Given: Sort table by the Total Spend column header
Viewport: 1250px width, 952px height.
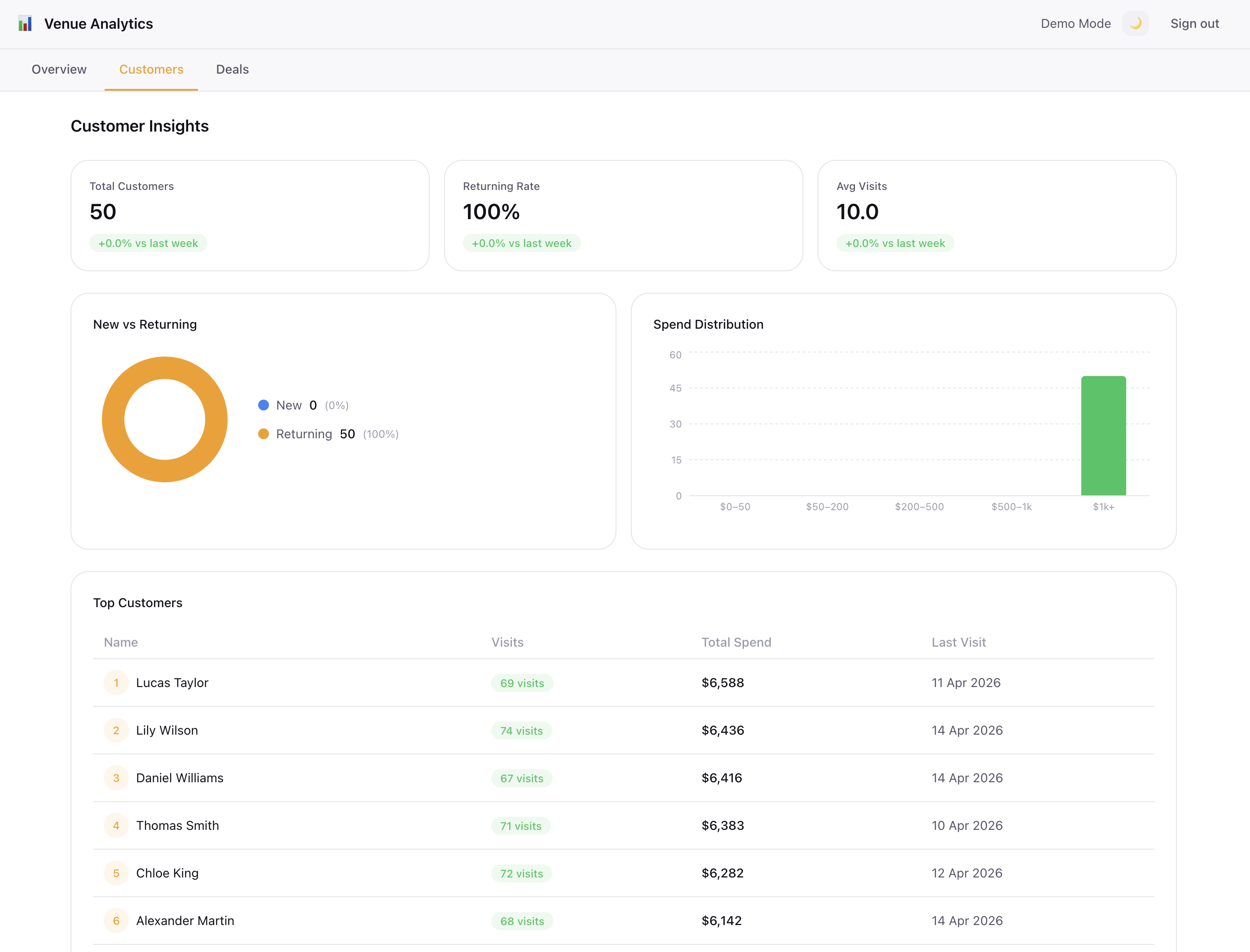Looking at the screenshot, I should tap(736, 642).
